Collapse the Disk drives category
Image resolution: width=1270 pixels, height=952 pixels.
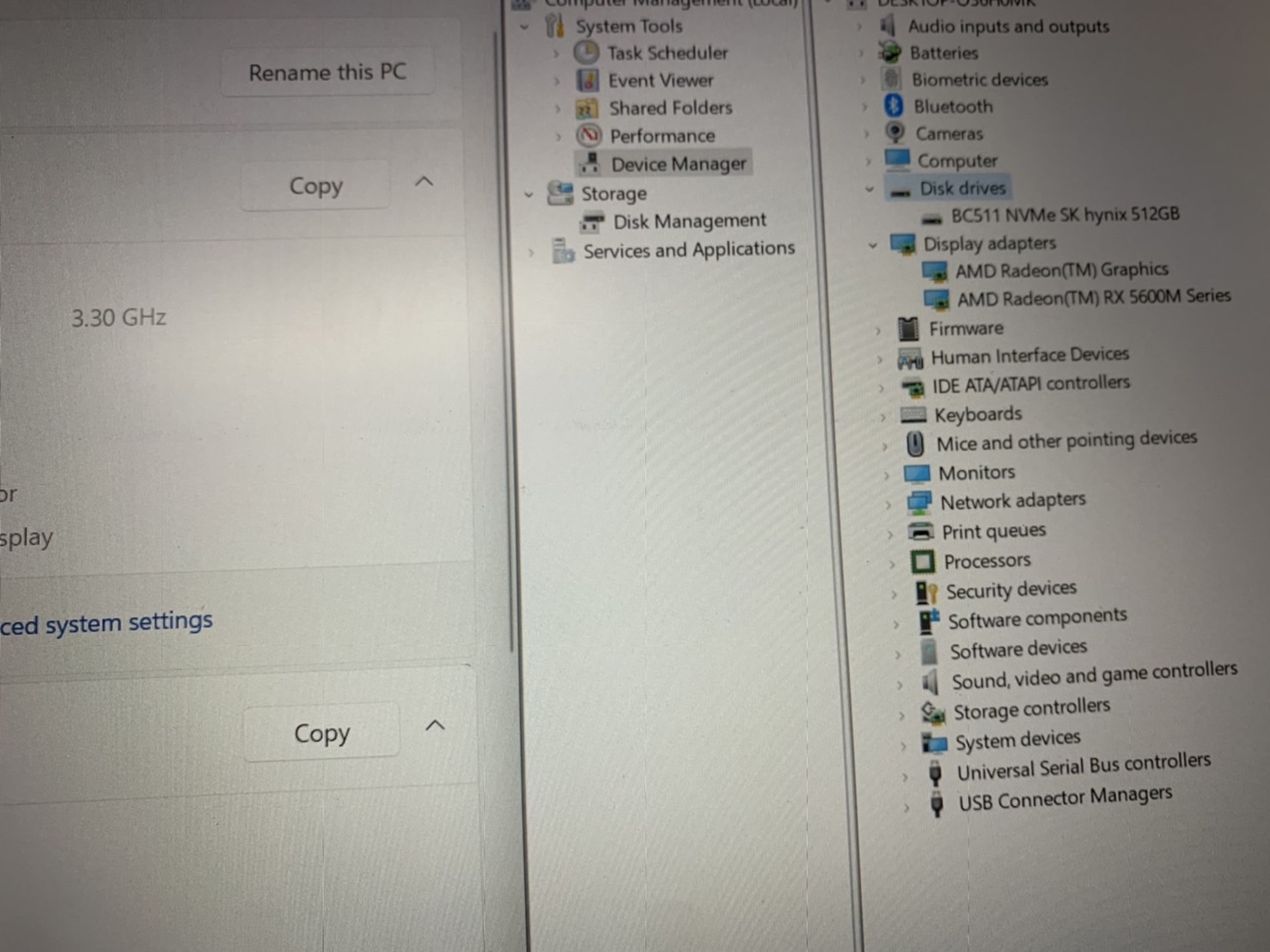870,189
